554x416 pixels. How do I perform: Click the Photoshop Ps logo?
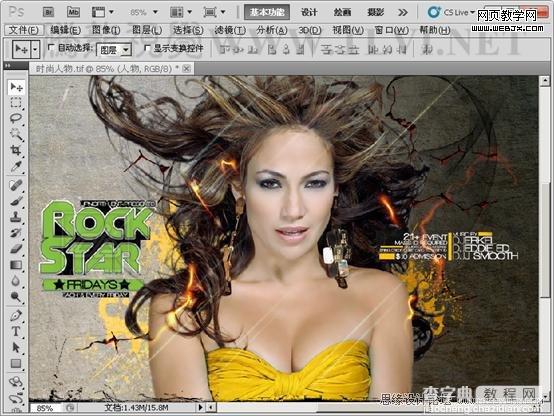(16, 12)
